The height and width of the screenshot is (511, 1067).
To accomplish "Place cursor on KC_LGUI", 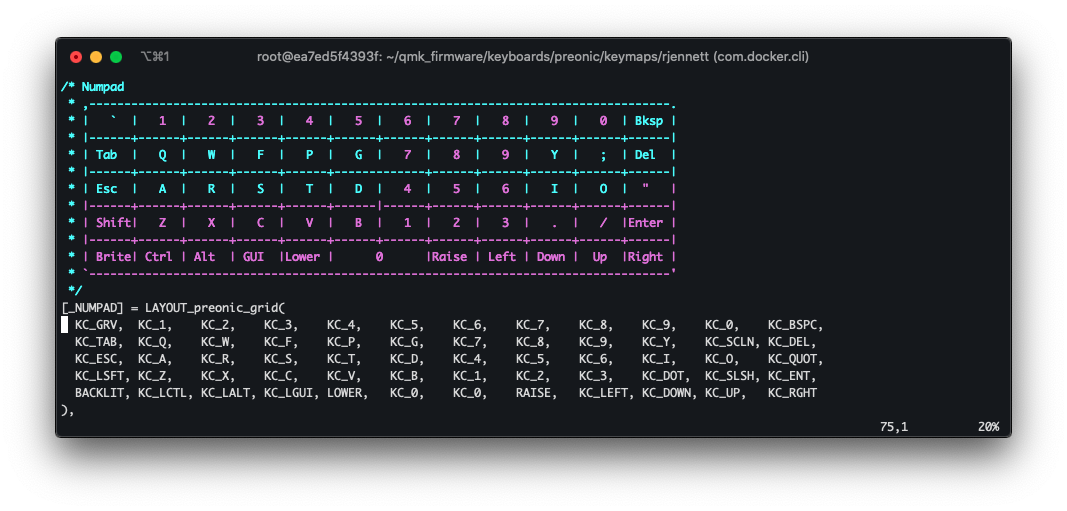I will [x=291, y=393].
